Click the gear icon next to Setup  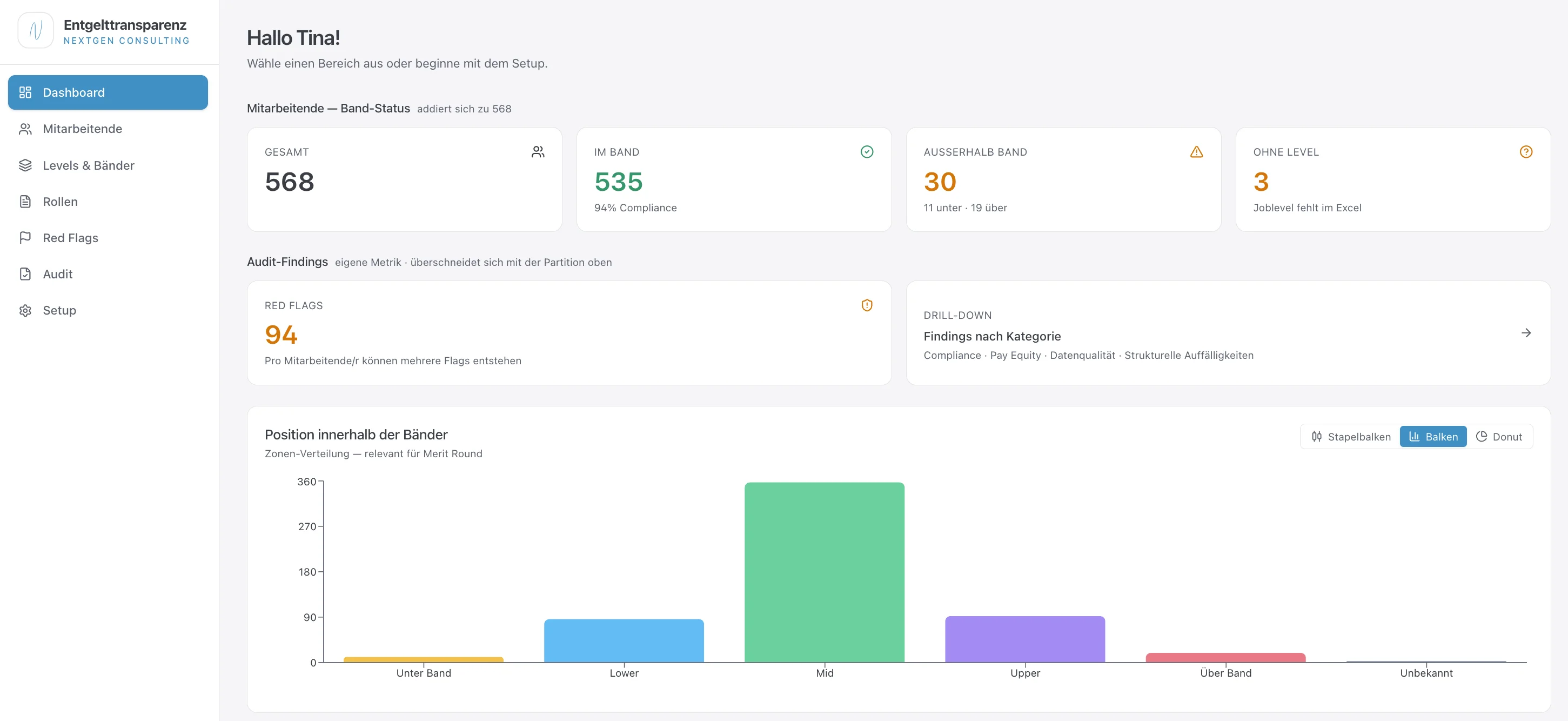pyautogui.click(x=25, y=310)
